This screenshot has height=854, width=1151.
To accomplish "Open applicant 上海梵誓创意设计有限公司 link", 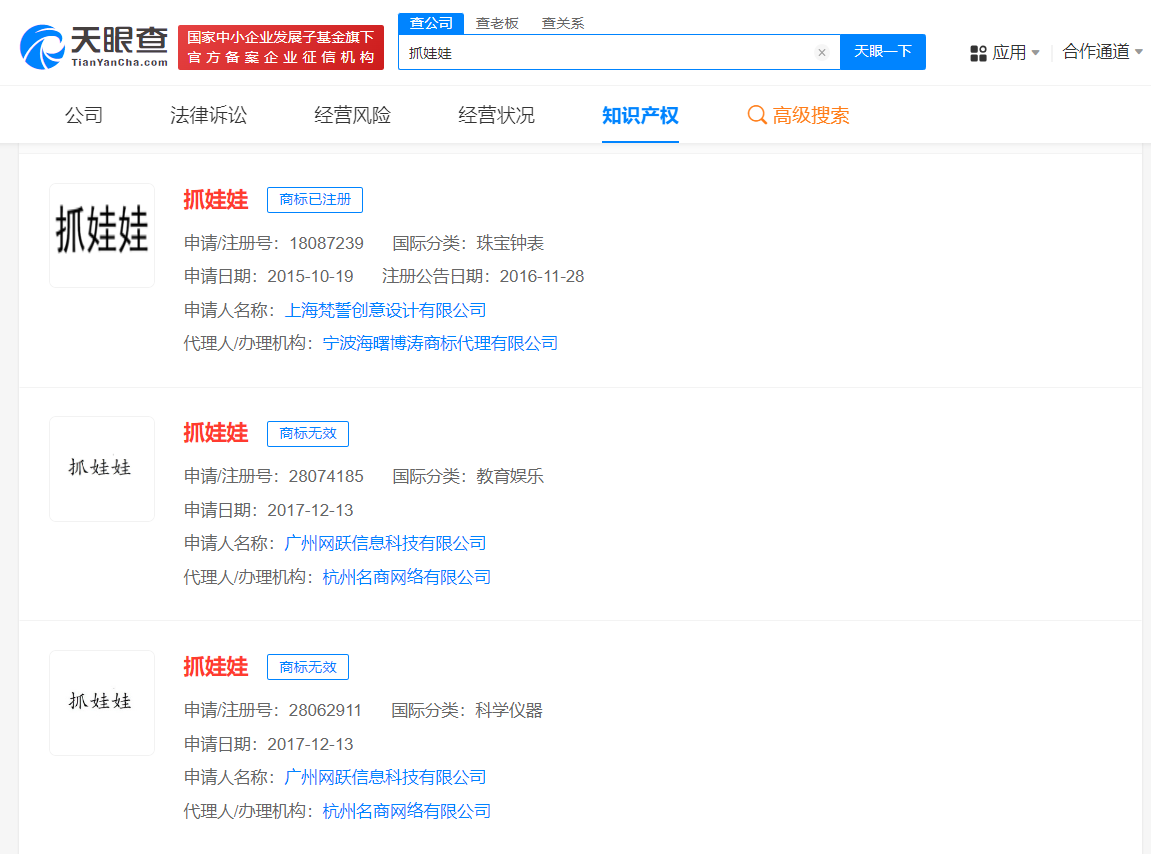I will click(x=385, y=310).
